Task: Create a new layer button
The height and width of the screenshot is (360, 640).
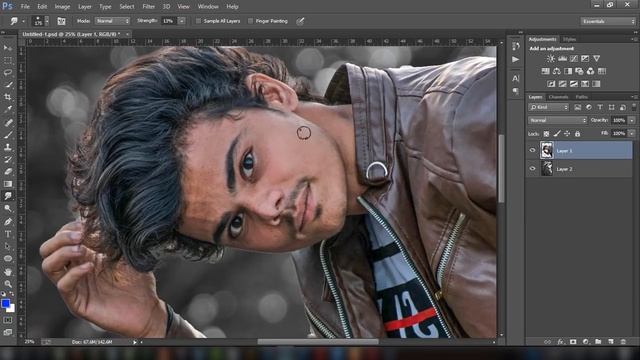Action: click(611, 342)
